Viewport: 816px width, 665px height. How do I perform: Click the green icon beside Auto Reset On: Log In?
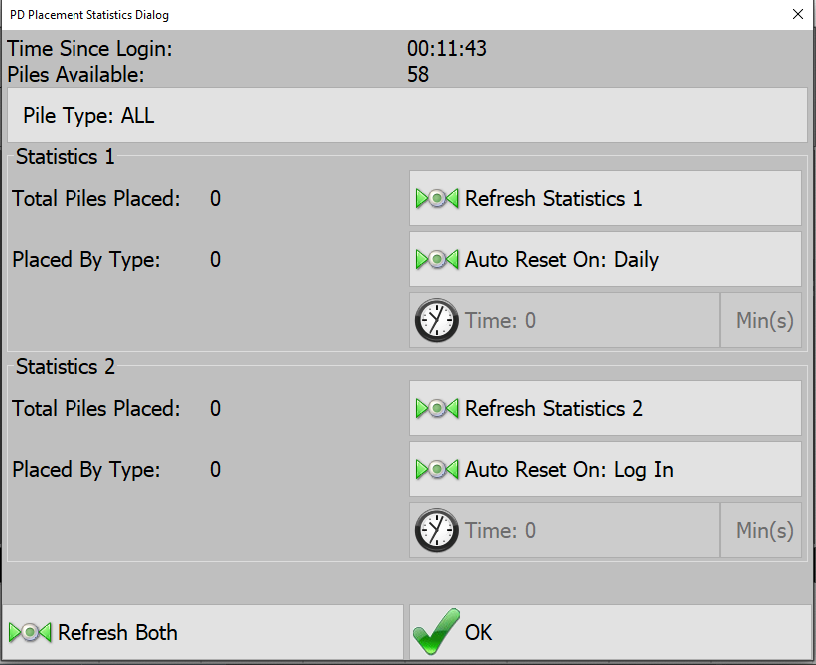[x=437, y=470]
